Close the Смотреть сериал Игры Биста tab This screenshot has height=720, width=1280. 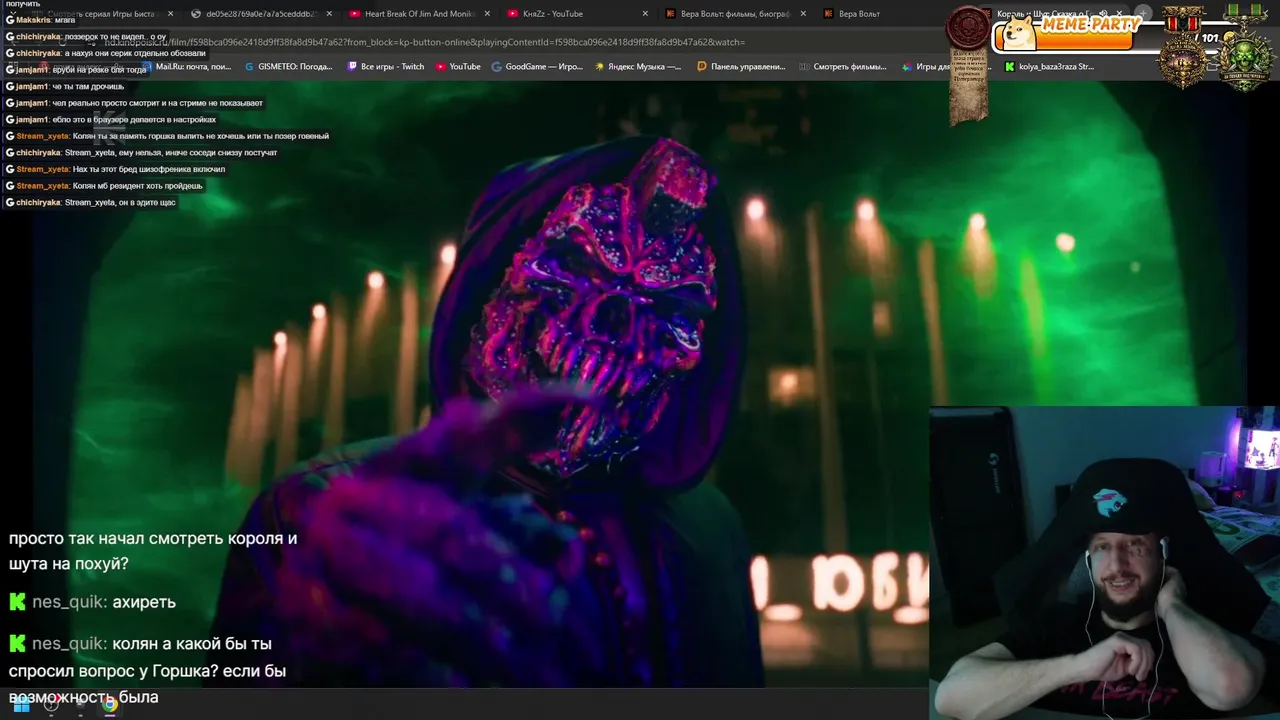click(171, 14)
